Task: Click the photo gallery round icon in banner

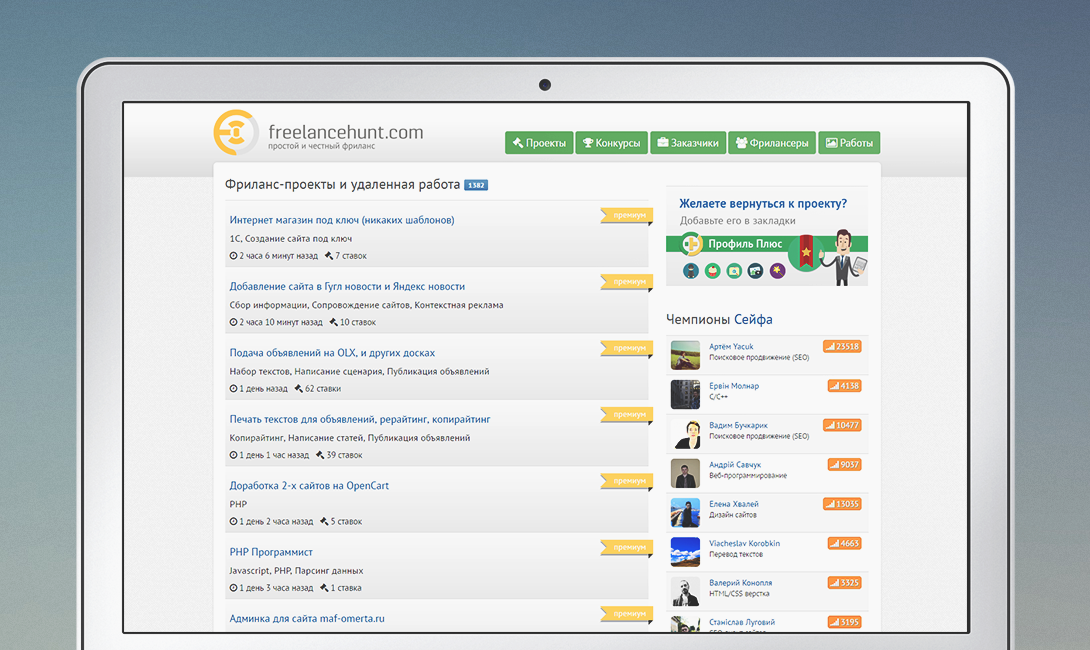Action: pyautogui.click(x=756, y=270)
